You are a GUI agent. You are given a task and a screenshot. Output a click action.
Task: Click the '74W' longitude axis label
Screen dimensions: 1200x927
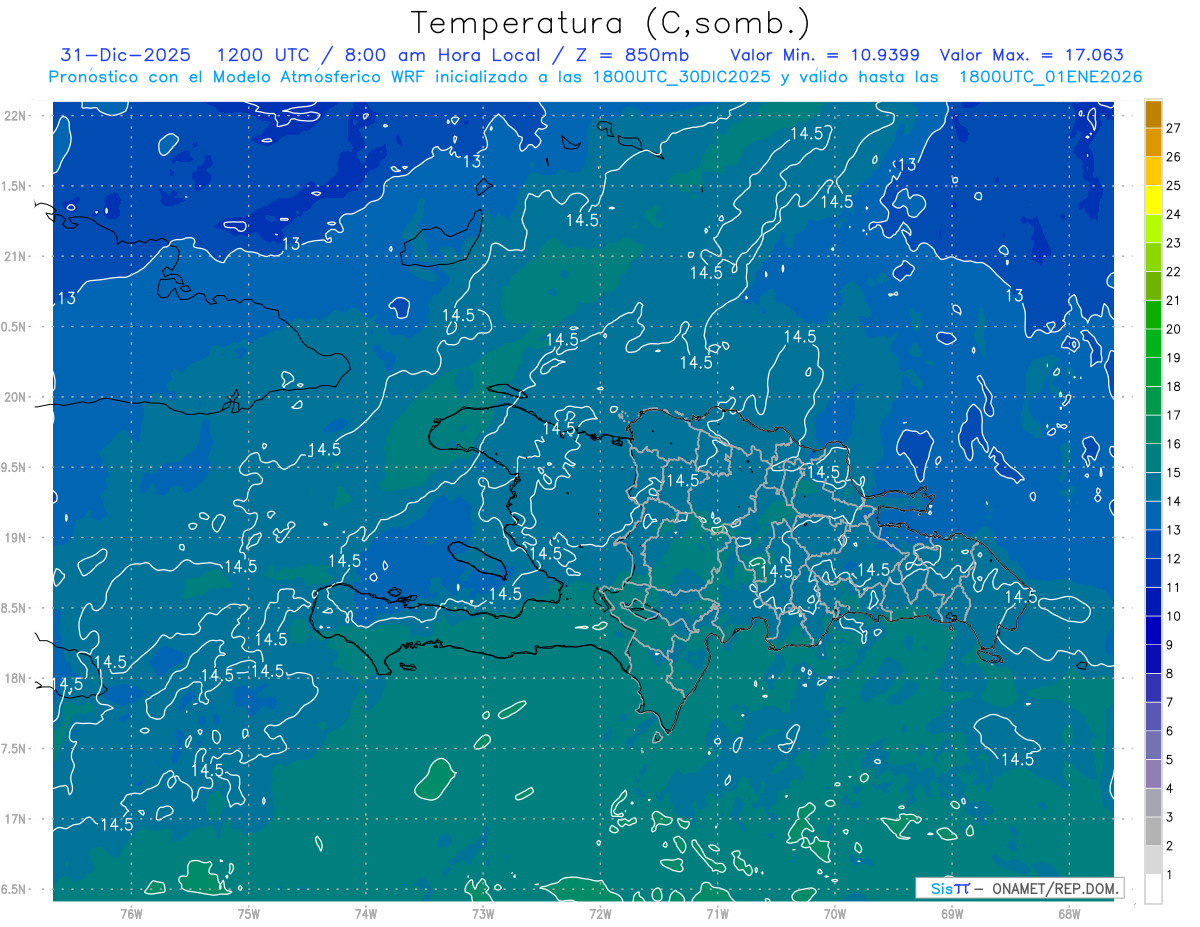point(366,913)
